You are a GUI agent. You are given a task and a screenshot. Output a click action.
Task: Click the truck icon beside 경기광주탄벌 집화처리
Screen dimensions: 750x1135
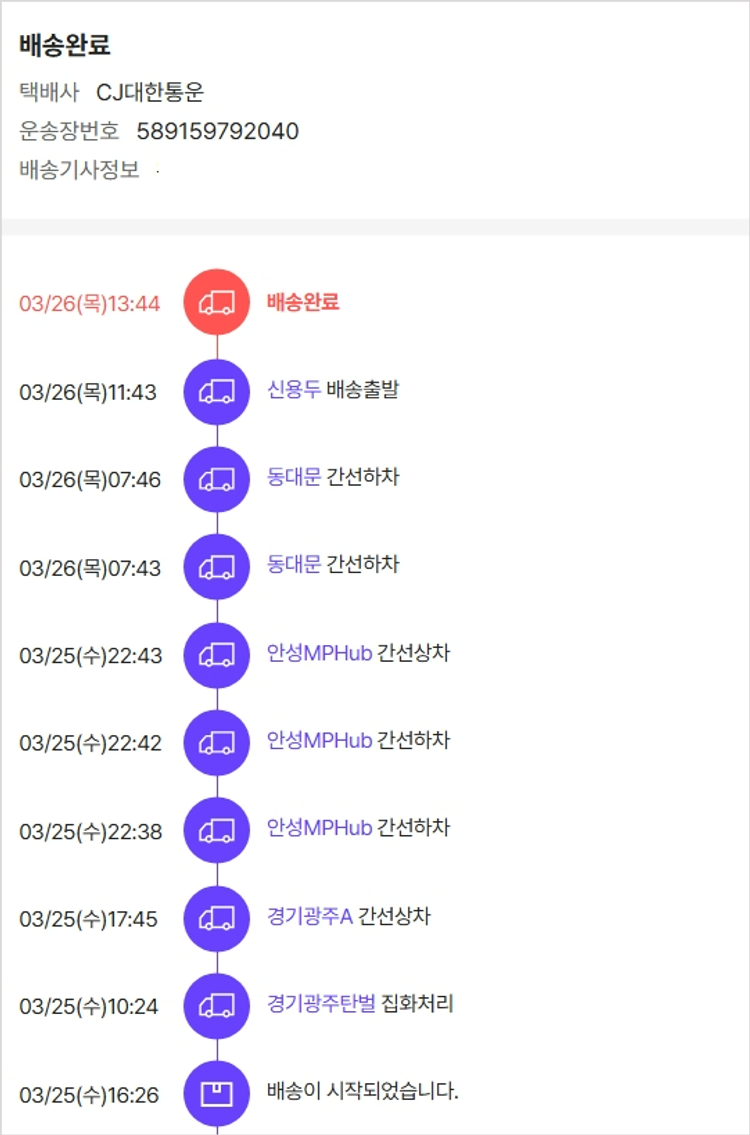coord(216,1006)
